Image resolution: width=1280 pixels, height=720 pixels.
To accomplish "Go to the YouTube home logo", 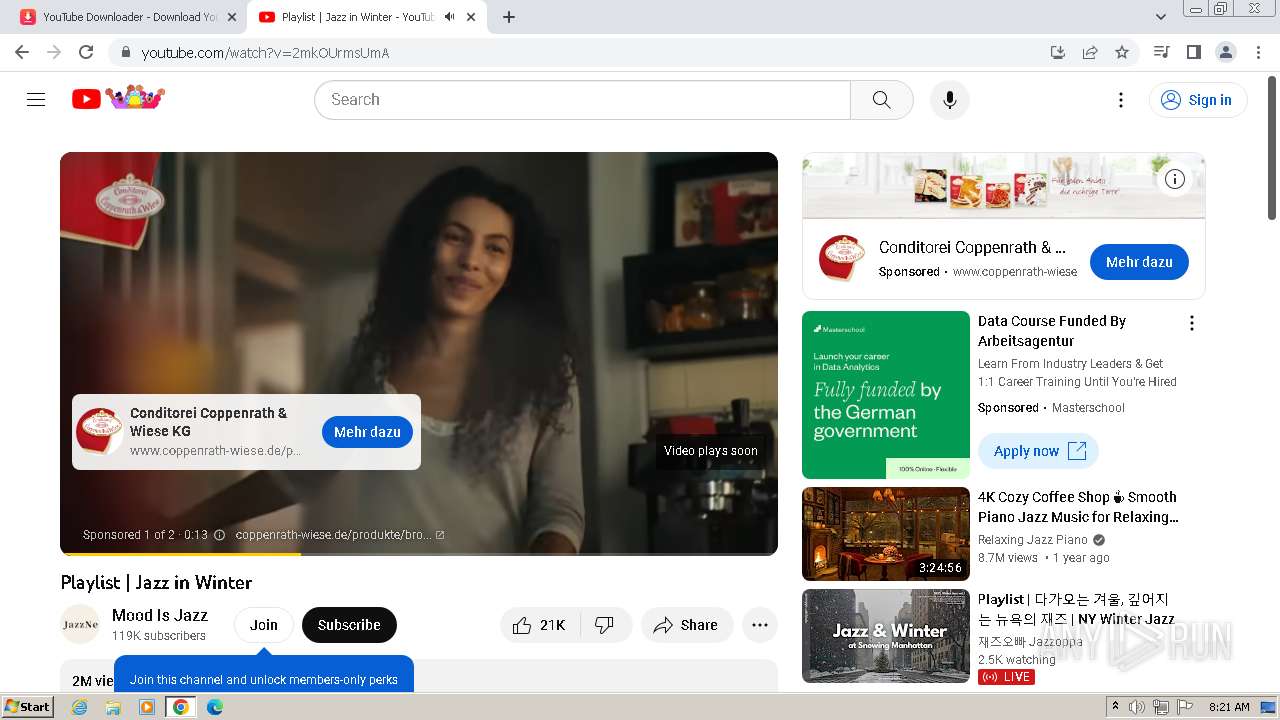I will coord(118,98).
